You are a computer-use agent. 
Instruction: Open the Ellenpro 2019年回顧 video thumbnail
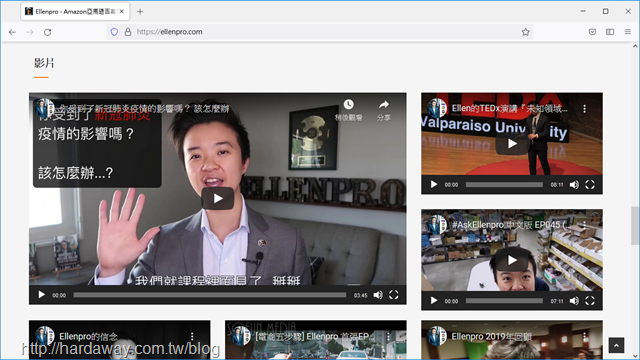pyautogui.click(x=512, y=340)
